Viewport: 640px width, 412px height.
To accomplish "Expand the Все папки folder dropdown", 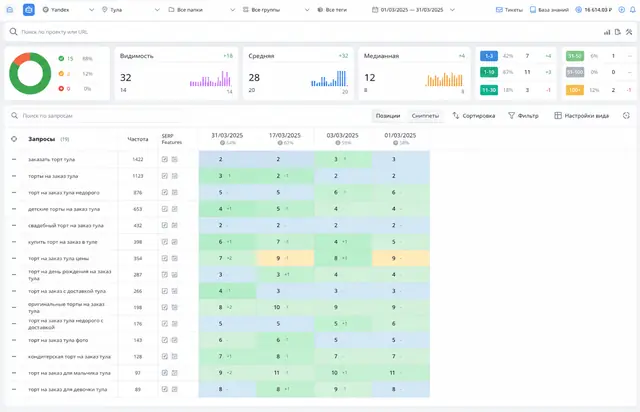I will pyautogui.click(x=202, y=10).
